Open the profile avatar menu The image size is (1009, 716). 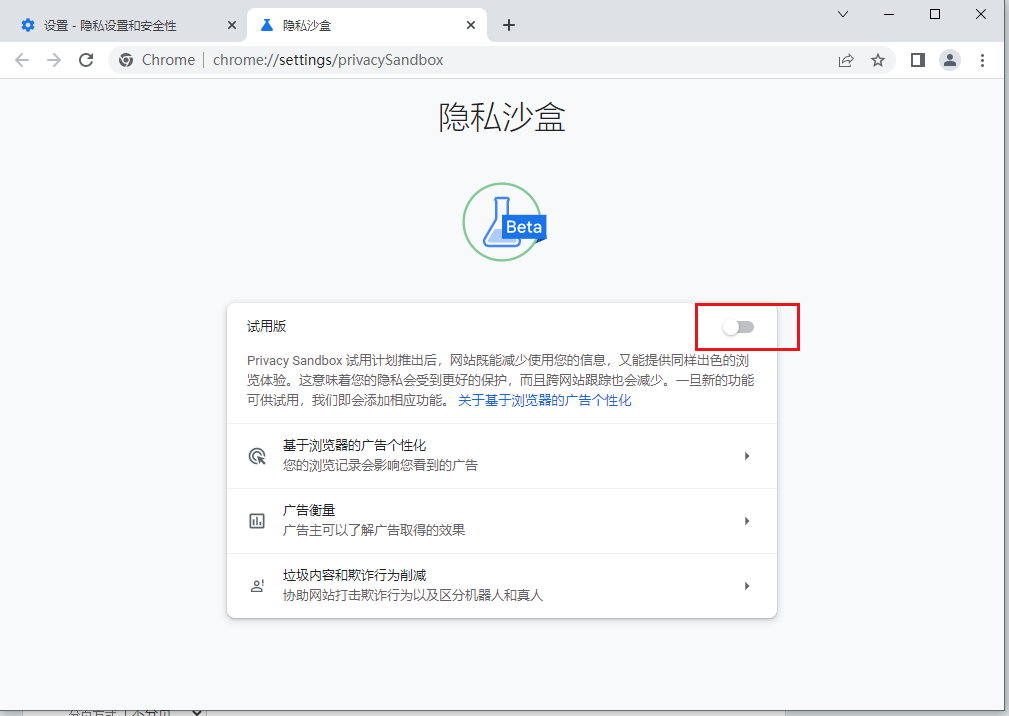pos(950,60)
